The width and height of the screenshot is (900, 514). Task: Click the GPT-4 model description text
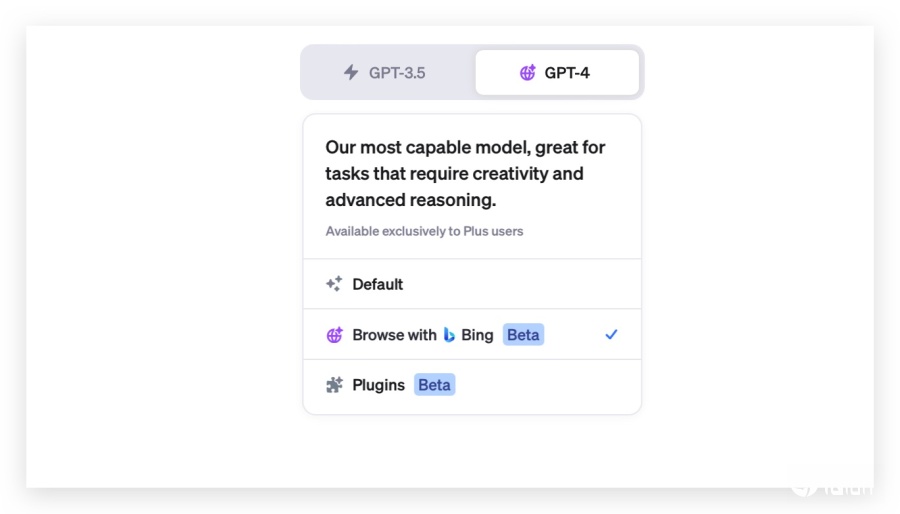(x=465, y=173)
